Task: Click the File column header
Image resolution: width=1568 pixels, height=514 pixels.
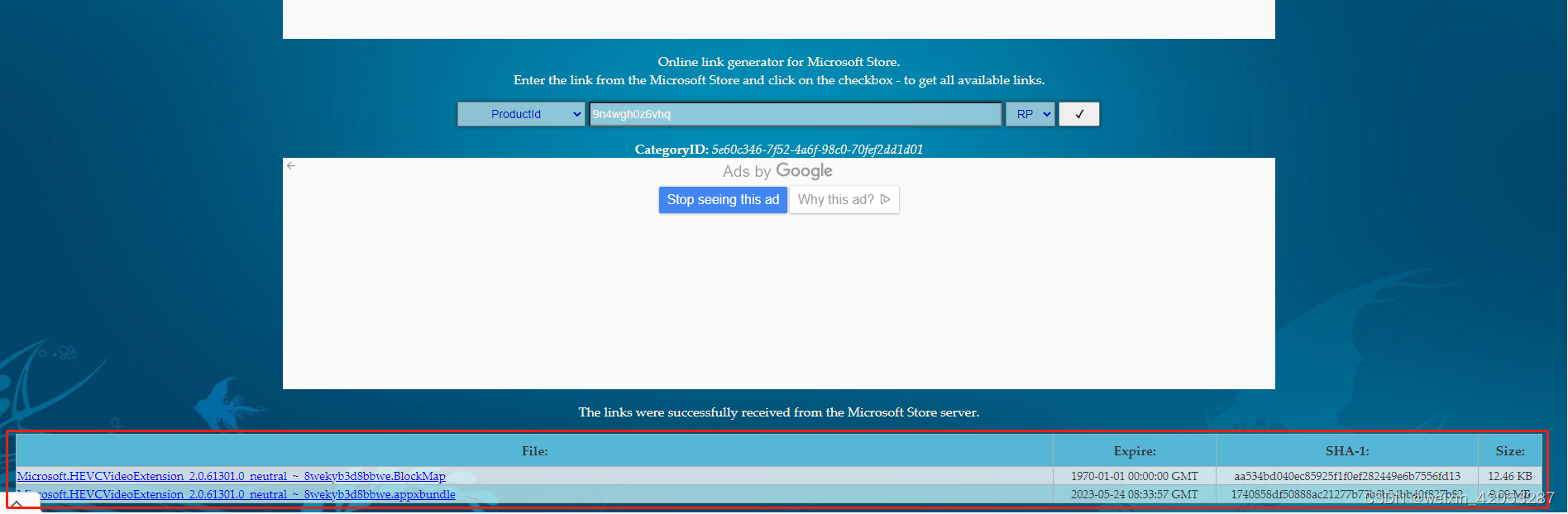Action: coord(534,451)
